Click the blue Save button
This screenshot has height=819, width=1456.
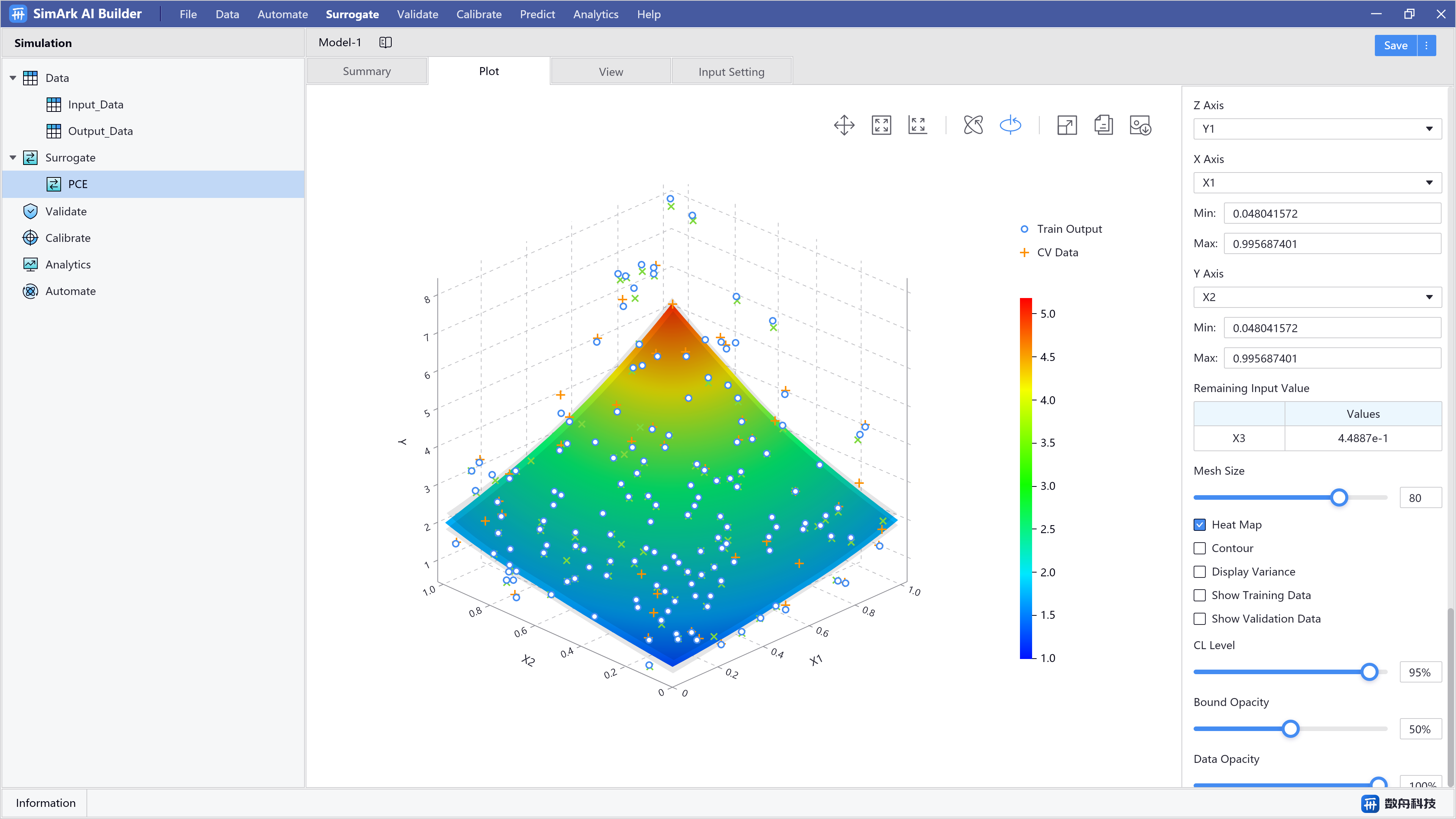coord(1395,46)
